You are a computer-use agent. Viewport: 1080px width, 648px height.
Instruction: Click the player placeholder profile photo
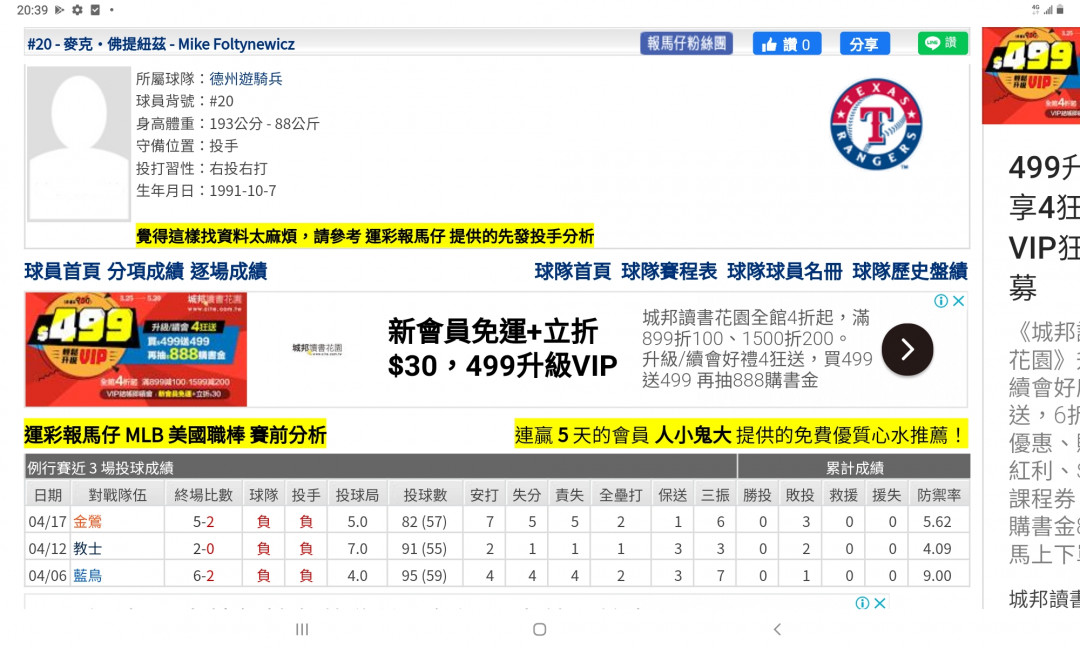79,144
